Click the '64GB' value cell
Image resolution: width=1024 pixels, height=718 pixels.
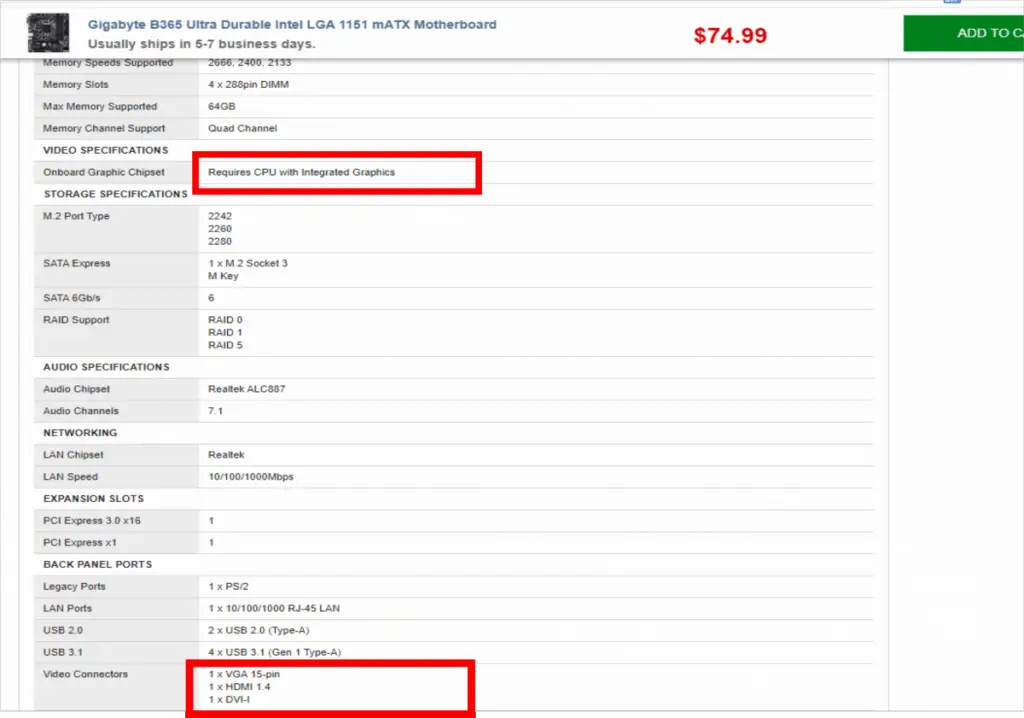click(x=221, y=106)
